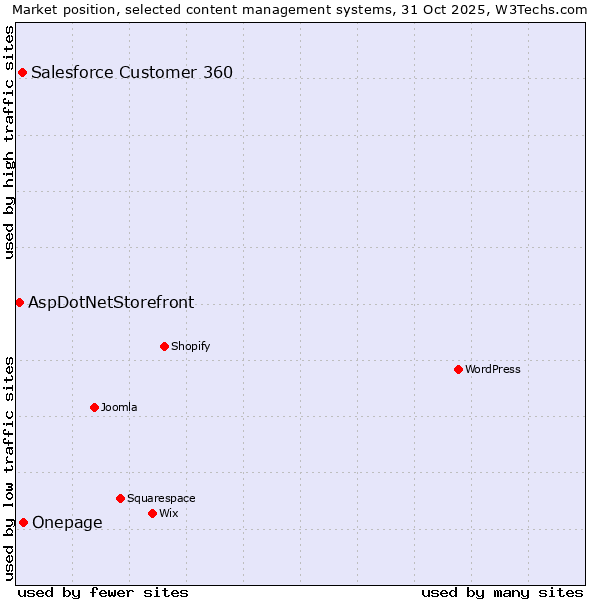600x600 pixels.
Task: Click the WordPress text label
Action: point(492,369)
